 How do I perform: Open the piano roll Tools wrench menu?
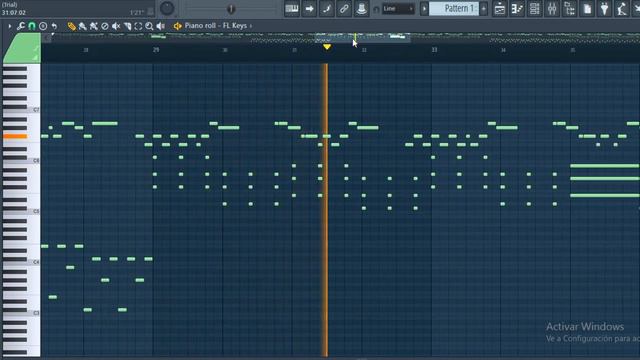coord(21,26)
